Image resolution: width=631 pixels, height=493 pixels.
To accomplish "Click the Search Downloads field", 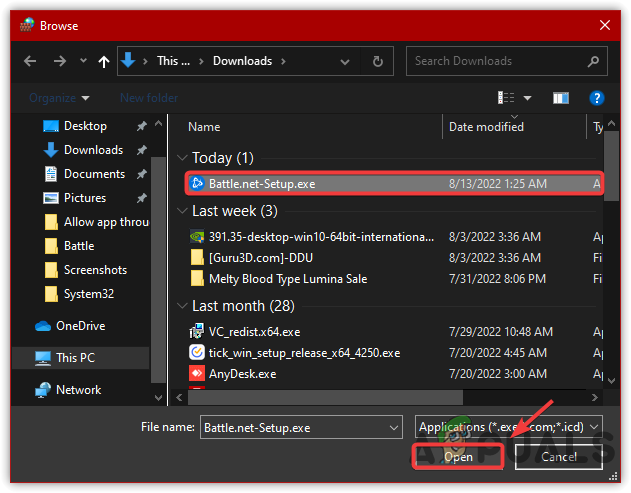I will click(x=500, y=61).
